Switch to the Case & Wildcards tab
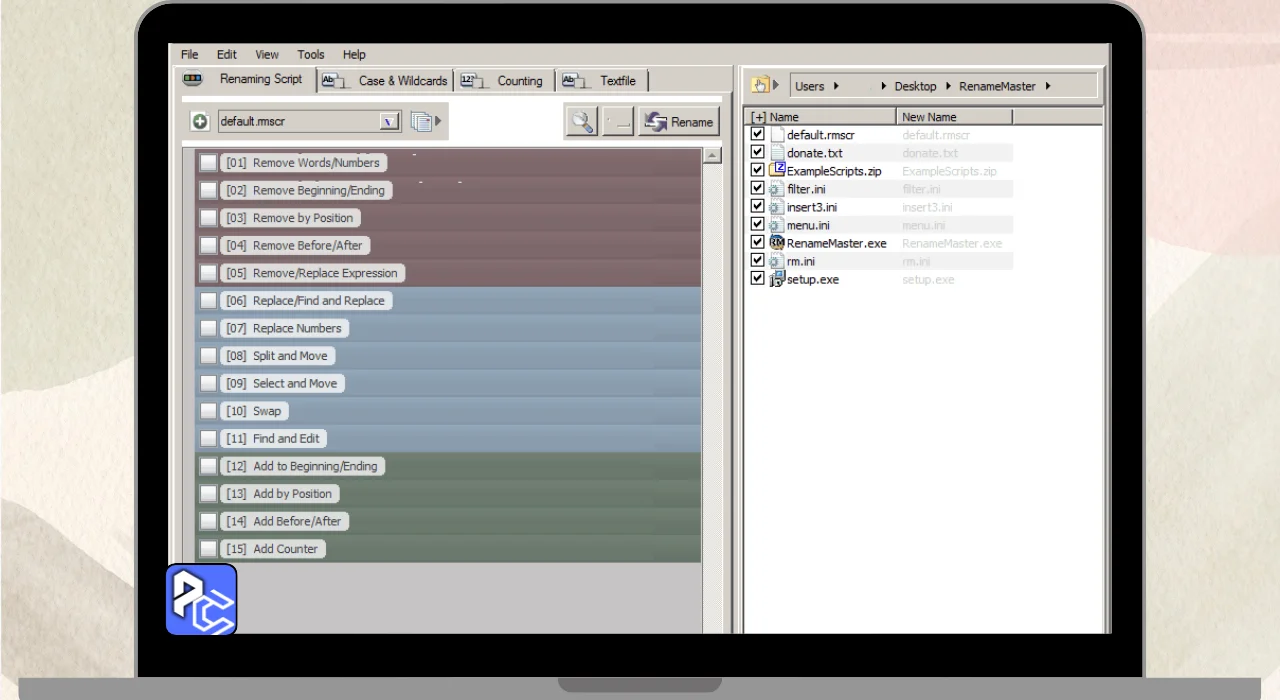 [385, 81]
